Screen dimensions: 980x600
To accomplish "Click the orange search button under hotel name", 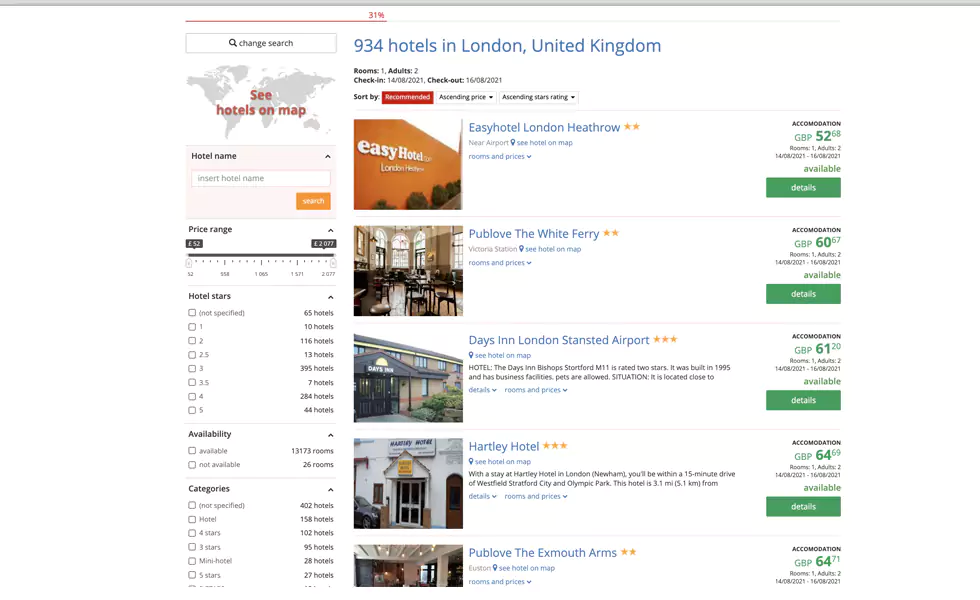I will (313, 200).
